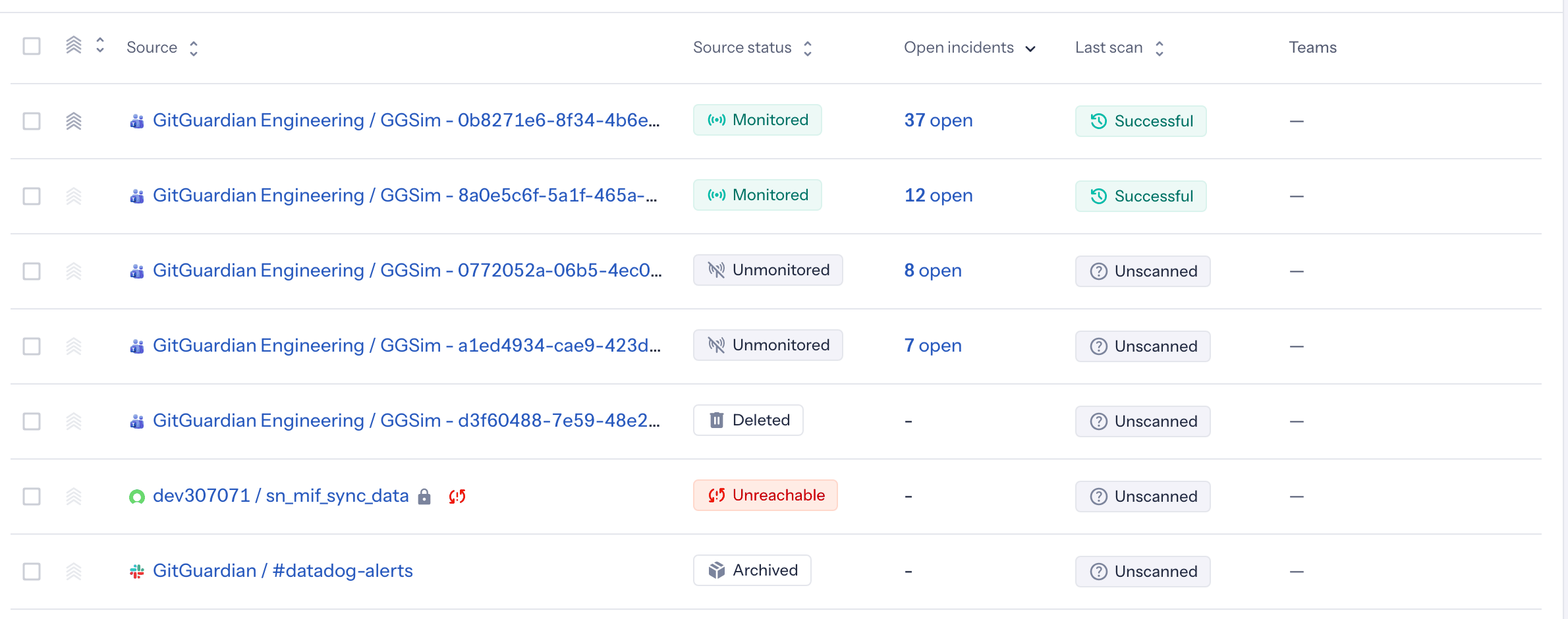Click red unreachable icon next to sn_mif_sync_data name
Image resolution: width=1568 pixels, height=619 pixels.
(x=457, y=497)
